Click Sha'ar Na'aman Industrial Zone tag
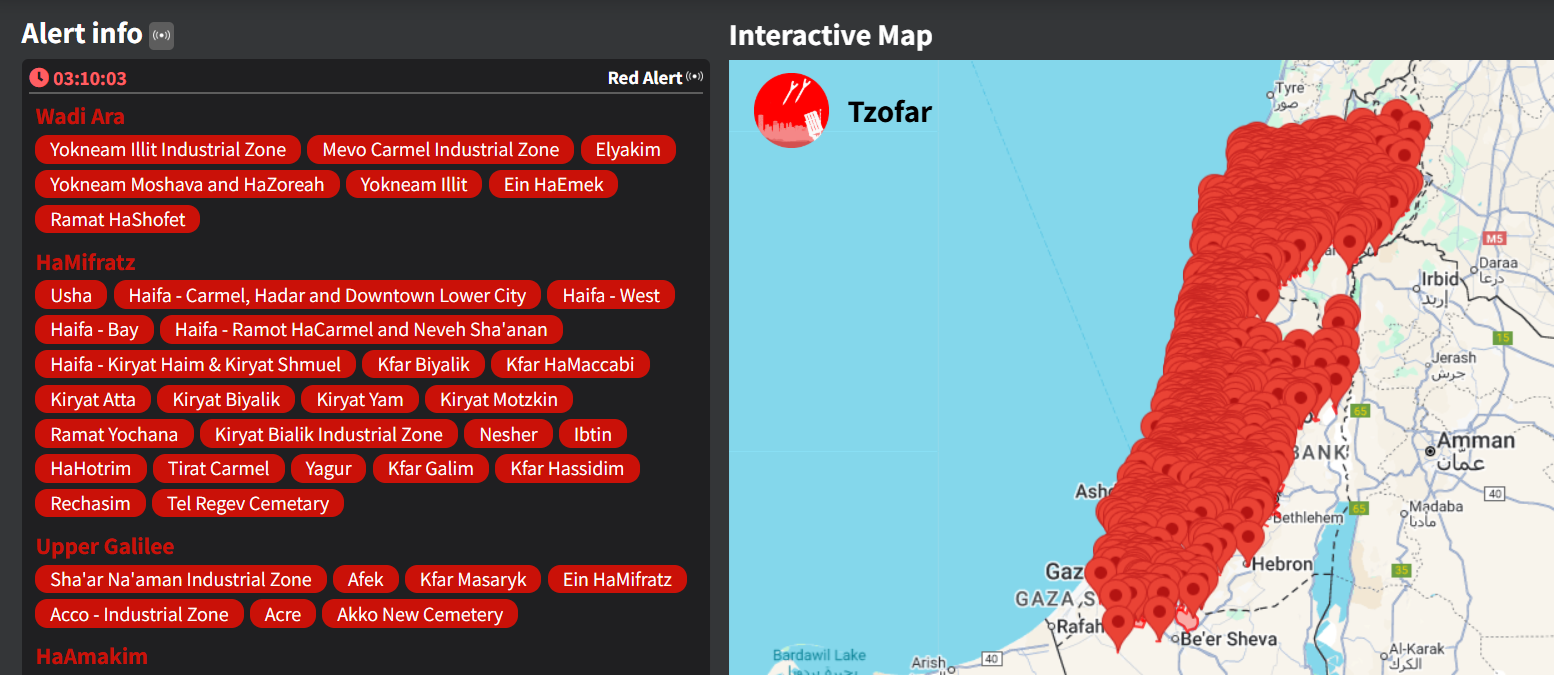Screen dimensions: 1554x675 tap(181, 579)
